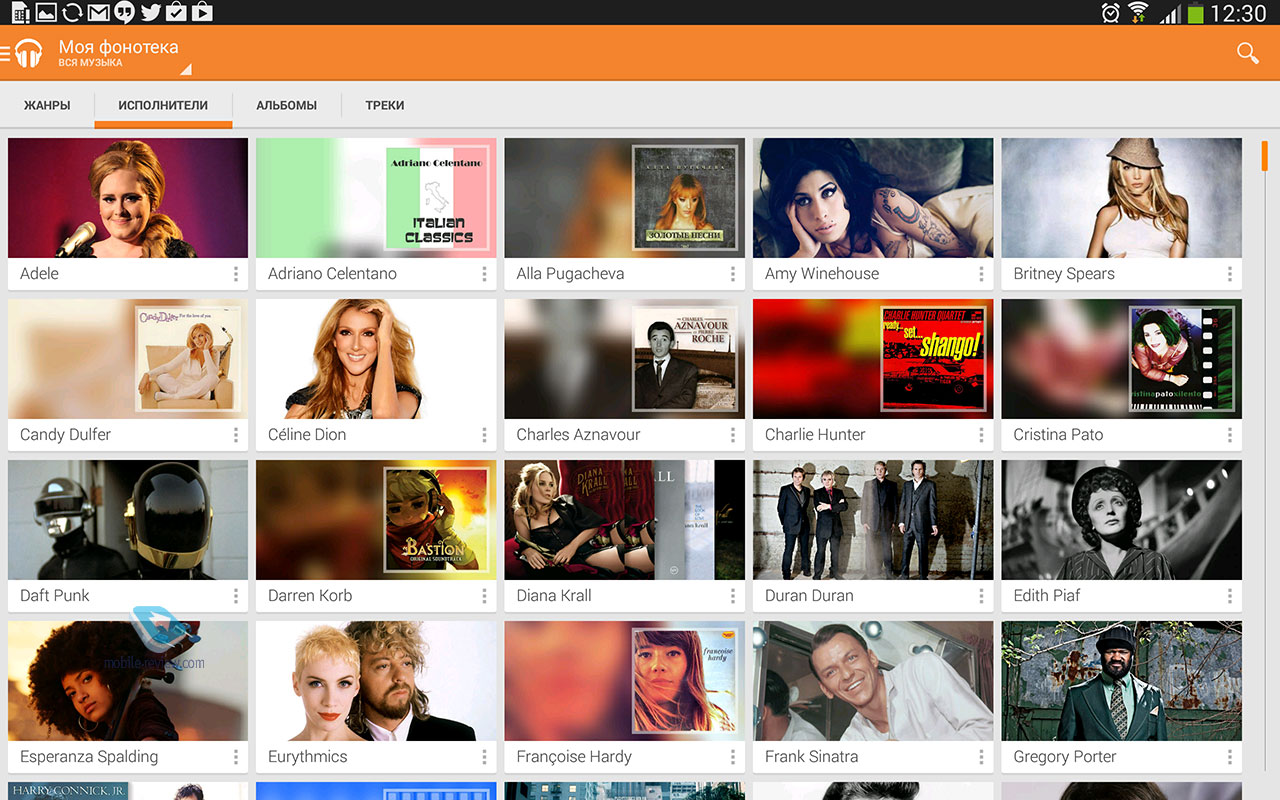This screenshot has height=800, width=1280.
Task: Open overflow menu for Edith Piaf
Action: tap(1230, 596)
